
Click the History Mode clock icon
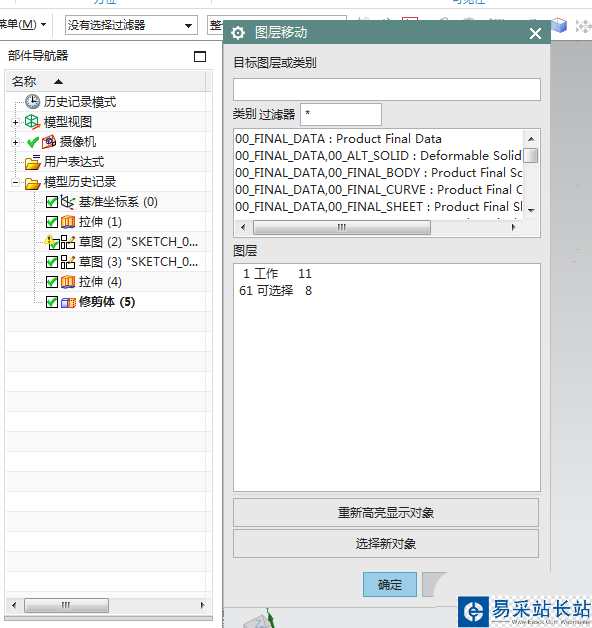[x=32, y=102]
